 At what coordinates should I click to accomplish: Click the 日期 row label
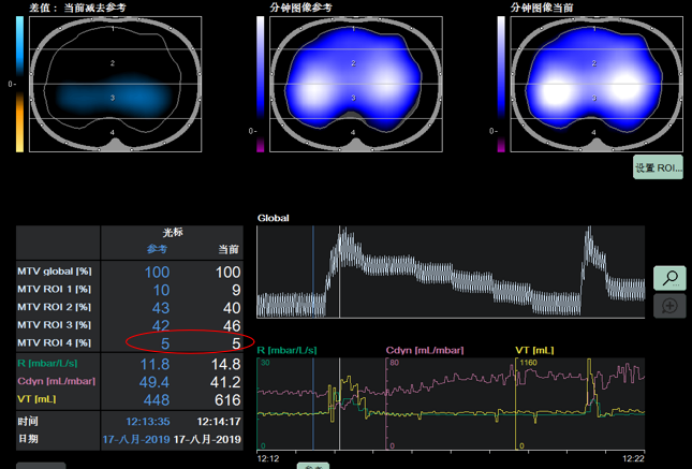28,439
